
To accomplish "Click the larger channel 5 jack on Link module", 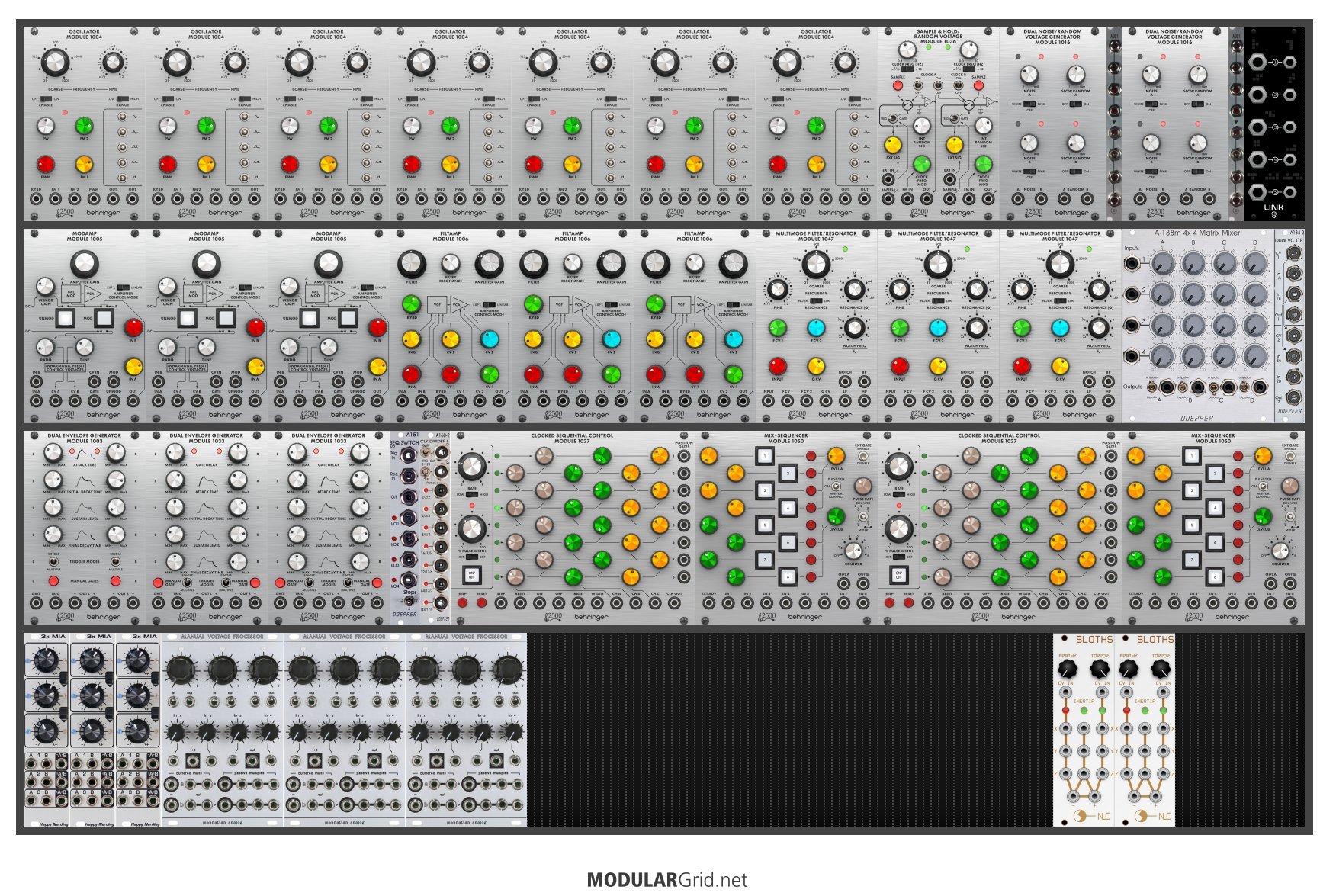I will pos(1257,191).
